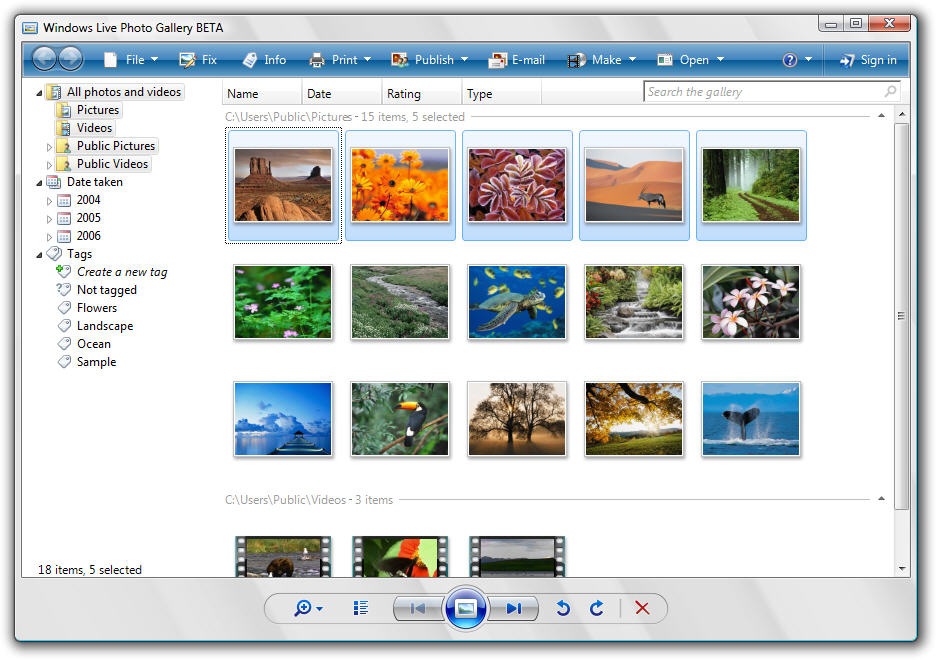936x660 pixels.
Task: Click the thumbnail view list icon
Action: click(x=361, y=608)
